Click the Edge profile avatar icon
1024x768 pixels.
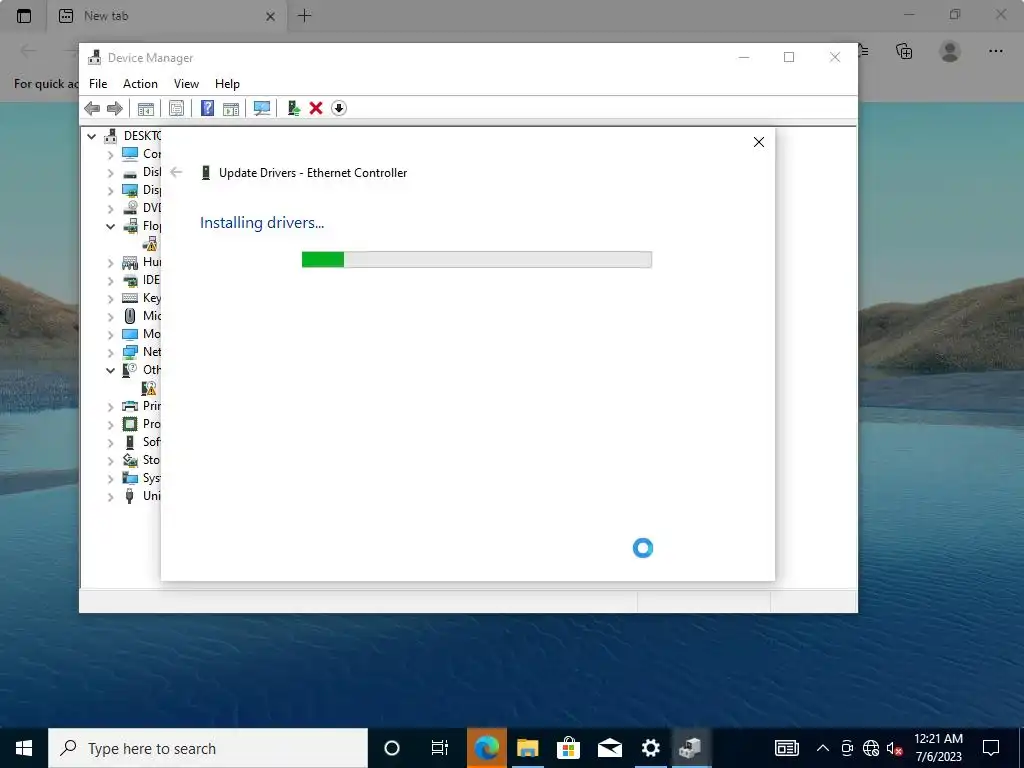click(x=950, y=51)
